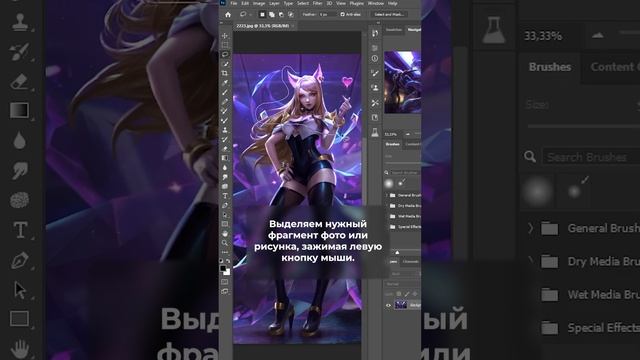640x360 pixels.
Task: Click the crossed tools icon in center panel strip
Action: [375, 103]
